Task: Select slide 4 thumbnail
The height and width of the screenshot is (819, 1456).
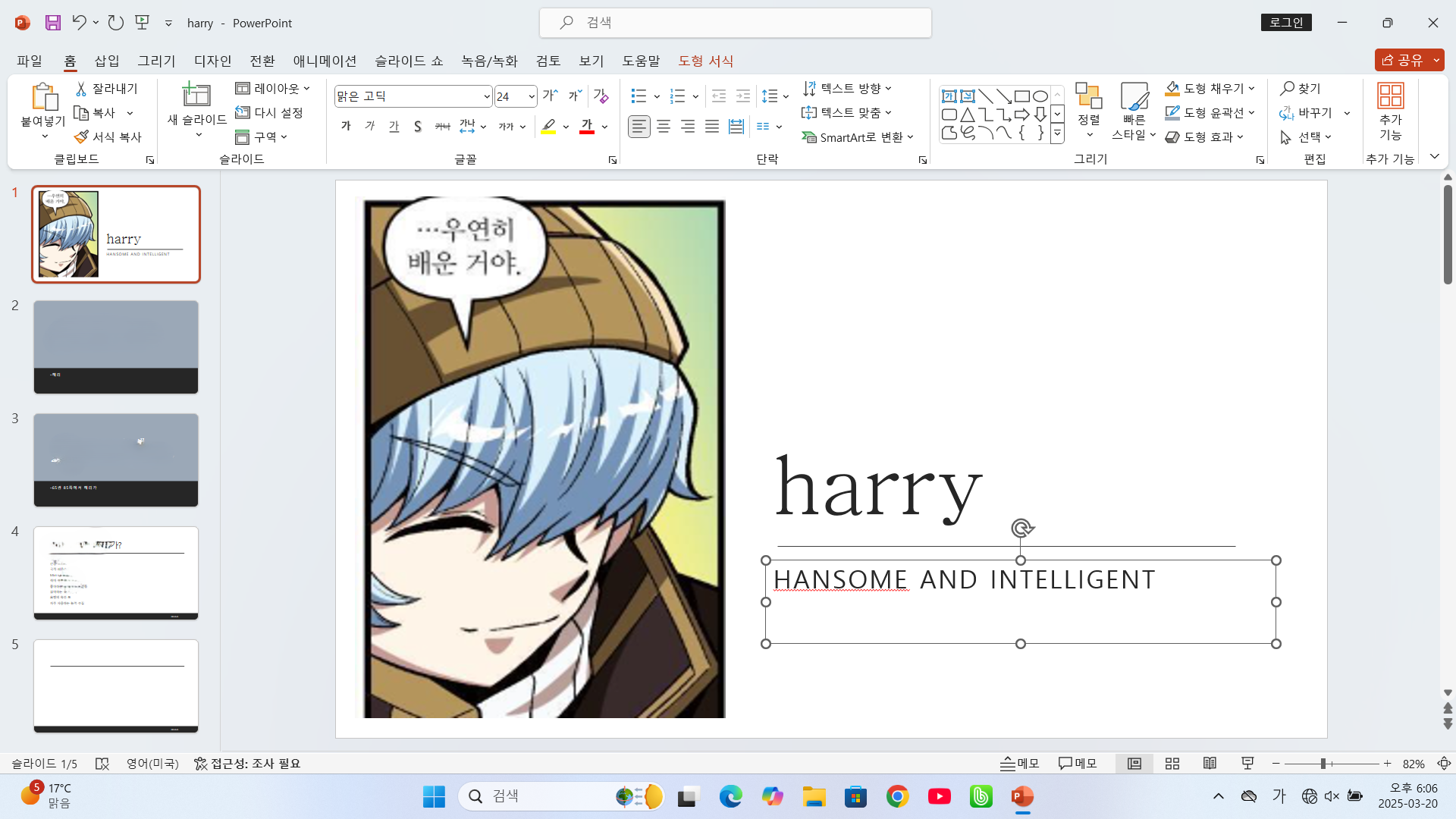Action: 116,573
